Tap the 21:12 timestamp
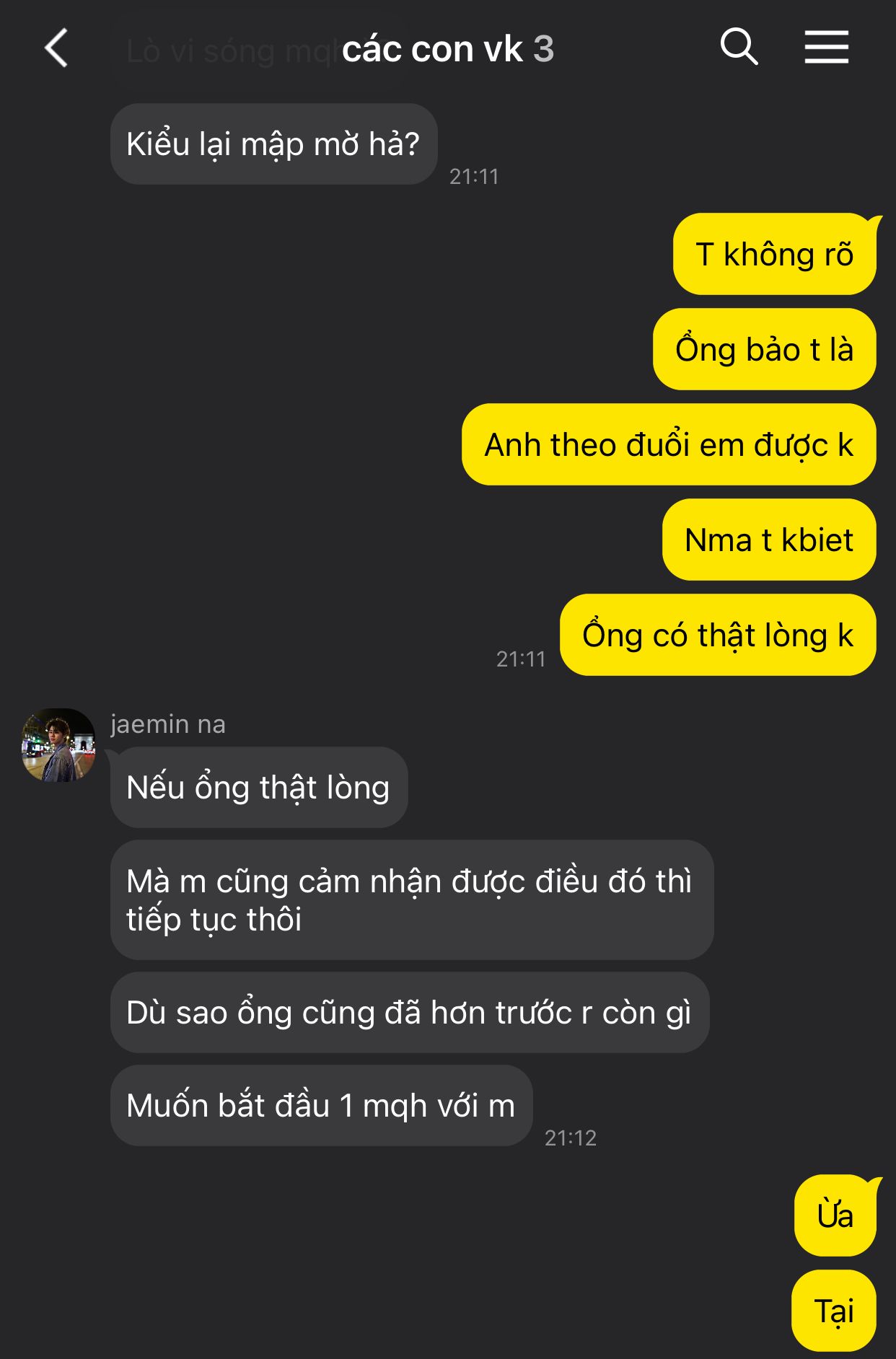Screen dimensions: 896x1359 pyautogui.click(x=571, y=1138)
